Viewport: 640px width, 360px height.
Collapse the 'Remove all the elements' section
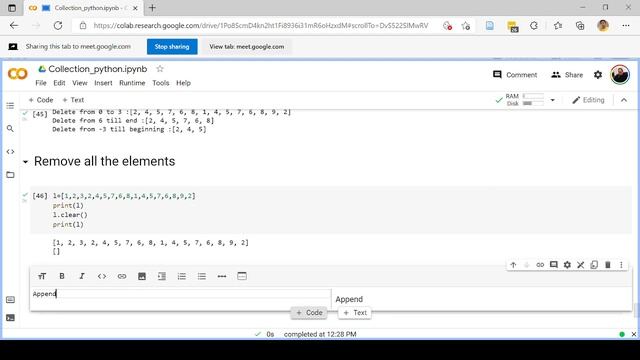pyautogui.click(x=26, y=162)
